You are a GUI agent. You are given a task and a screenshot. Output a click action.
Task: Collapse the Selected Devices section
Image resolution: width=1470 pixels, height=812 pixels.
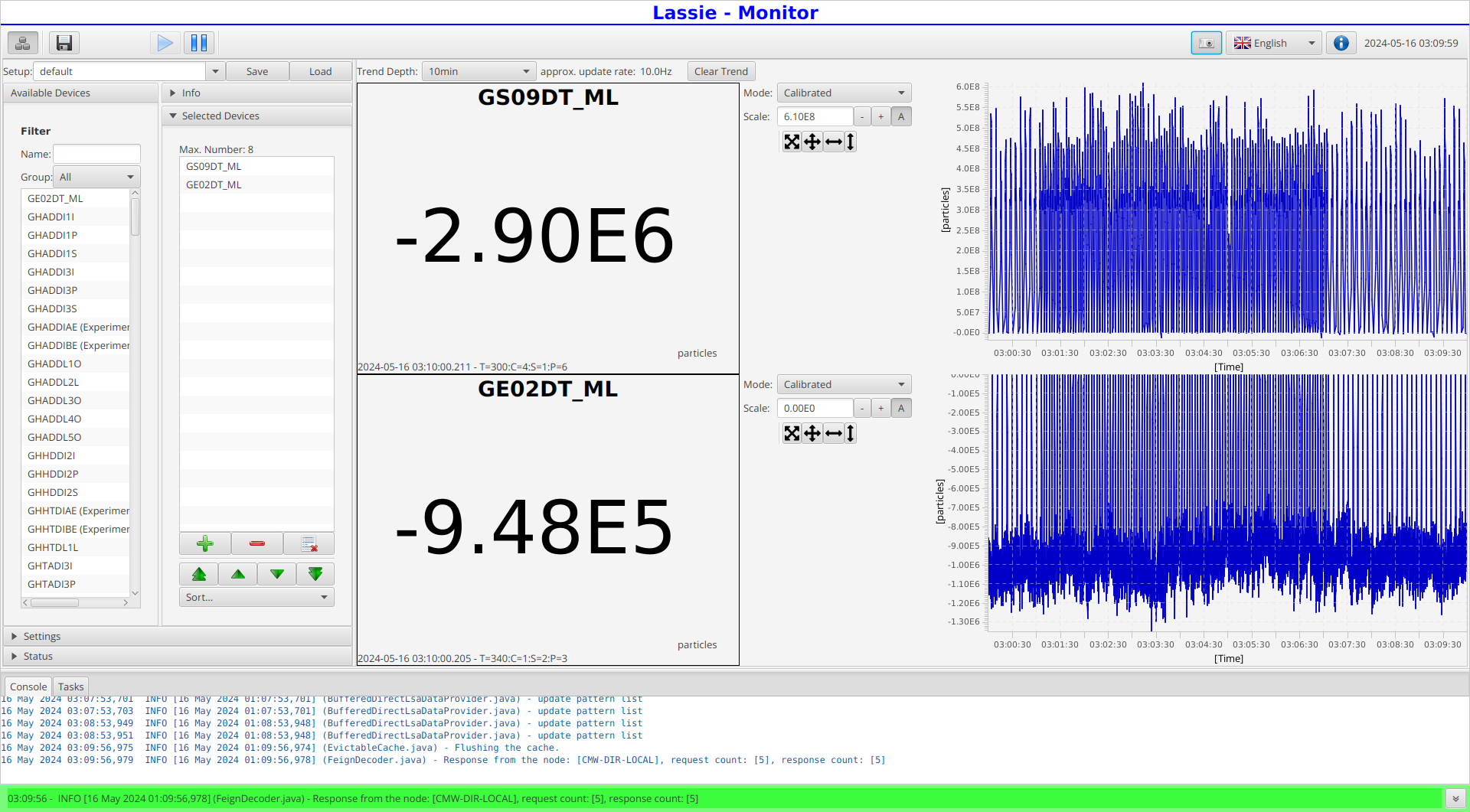(257, 116)
